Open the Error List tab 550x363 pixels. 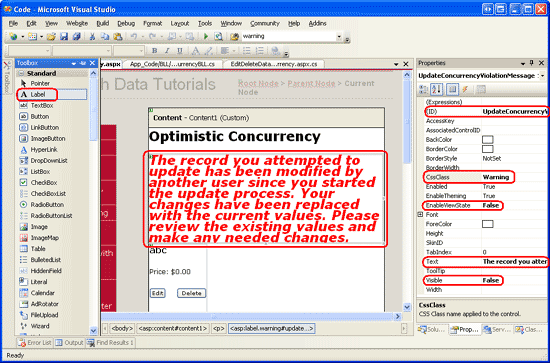(x=35, y=343)
